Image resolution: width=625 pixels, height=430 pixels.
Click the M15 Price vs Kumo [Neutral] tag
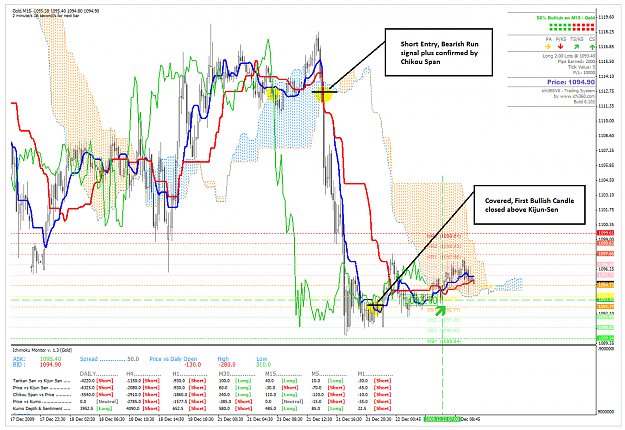(x=291, y=401)
